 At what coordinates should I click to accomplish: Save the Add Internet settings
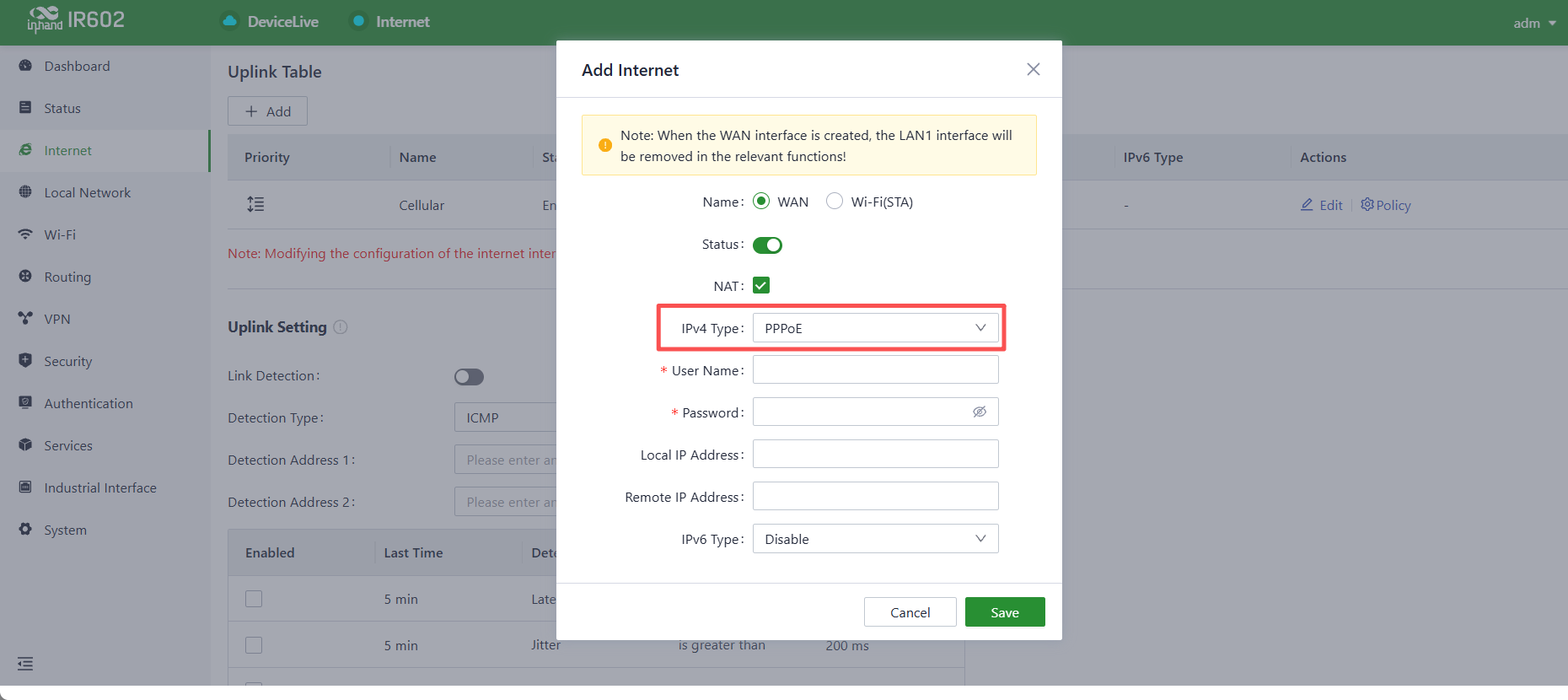coord(1005,612)
